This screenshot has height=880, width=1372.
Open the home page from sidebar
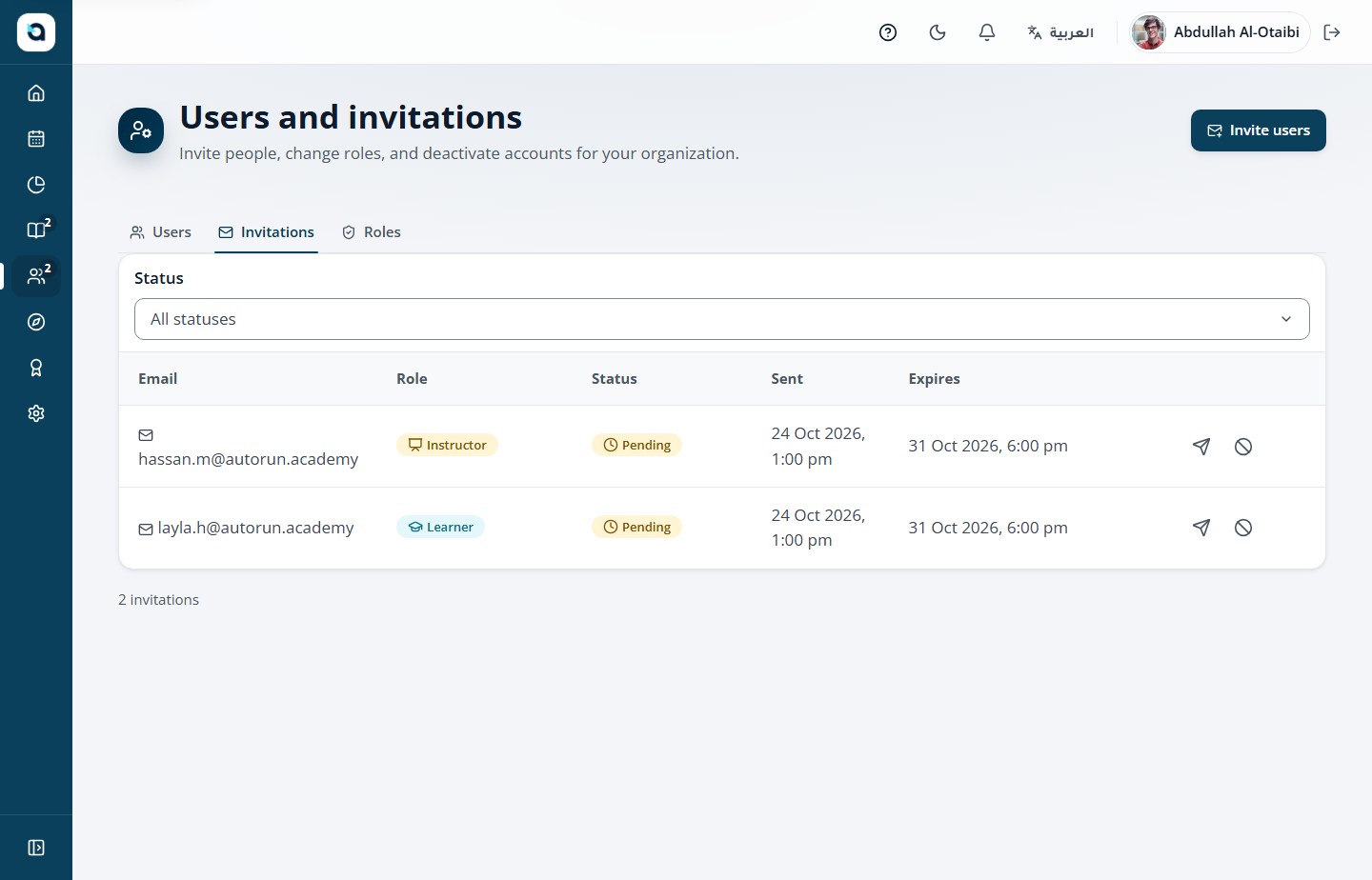pos(36,93)
